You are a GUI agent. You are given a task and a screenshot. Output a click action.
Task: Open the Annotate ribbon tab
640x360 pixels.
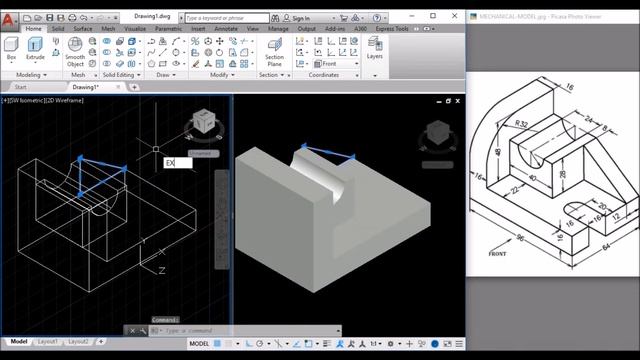tap(226, 29)
